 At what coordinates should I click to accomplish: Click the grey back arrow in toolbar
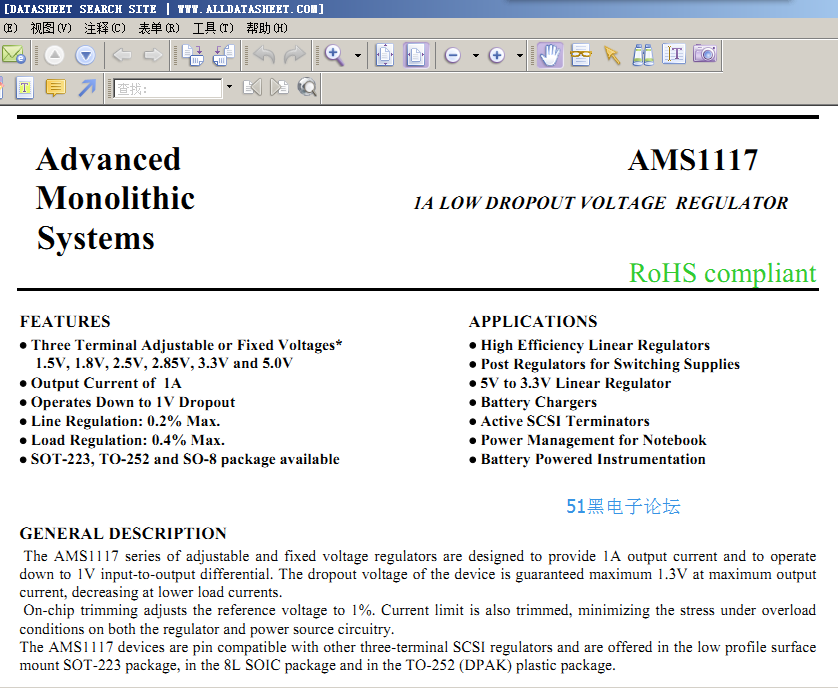122,55
